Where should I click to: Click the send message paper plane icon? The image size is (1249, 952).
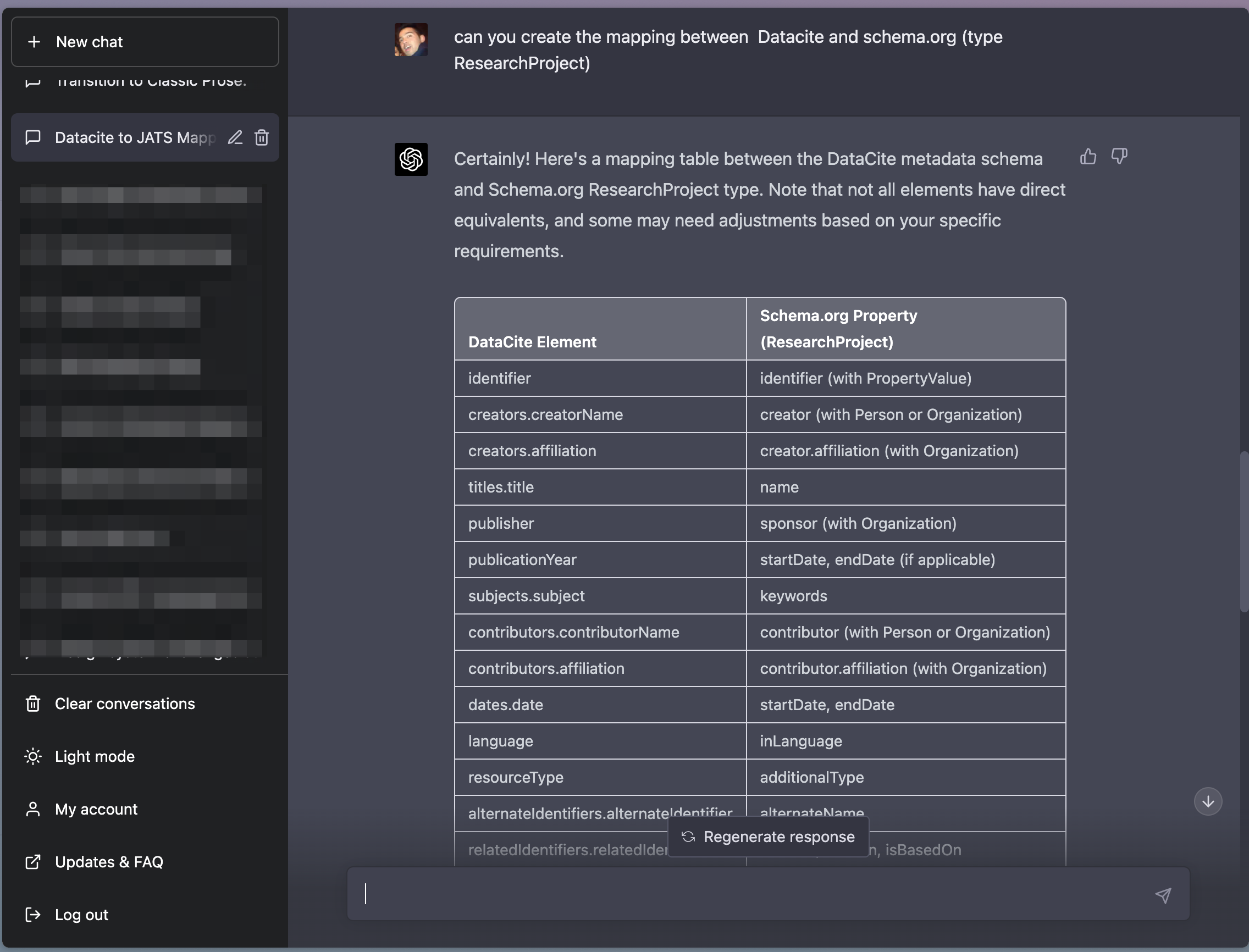click(1163, 895)
